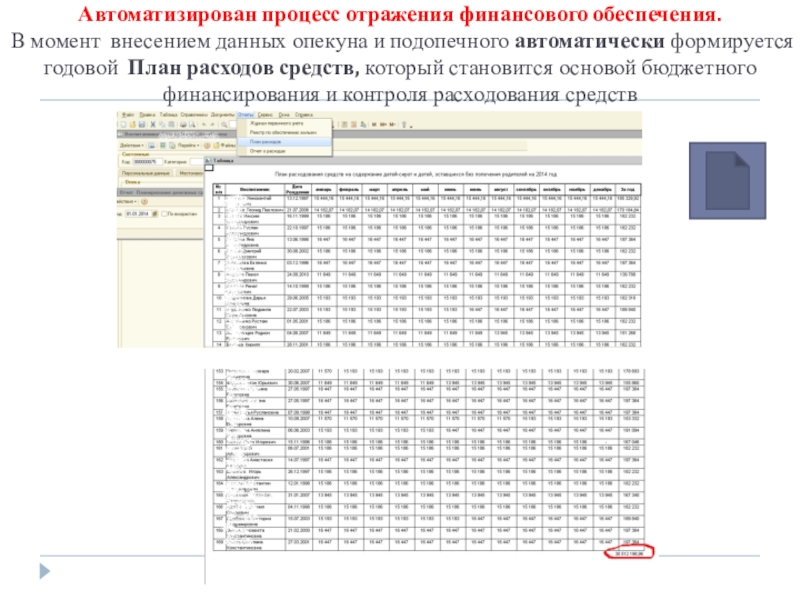Screen dimensions: 800x600
Task: Click the Help question toolbar icon
Action: click(404, 124)
